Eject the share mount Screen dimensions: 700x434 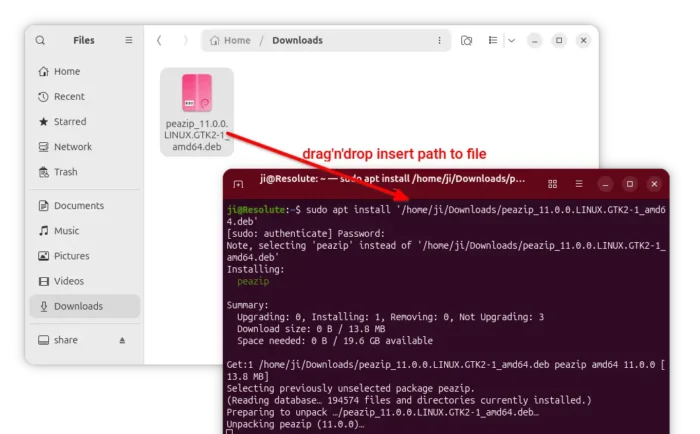click(x=123, y=340)
